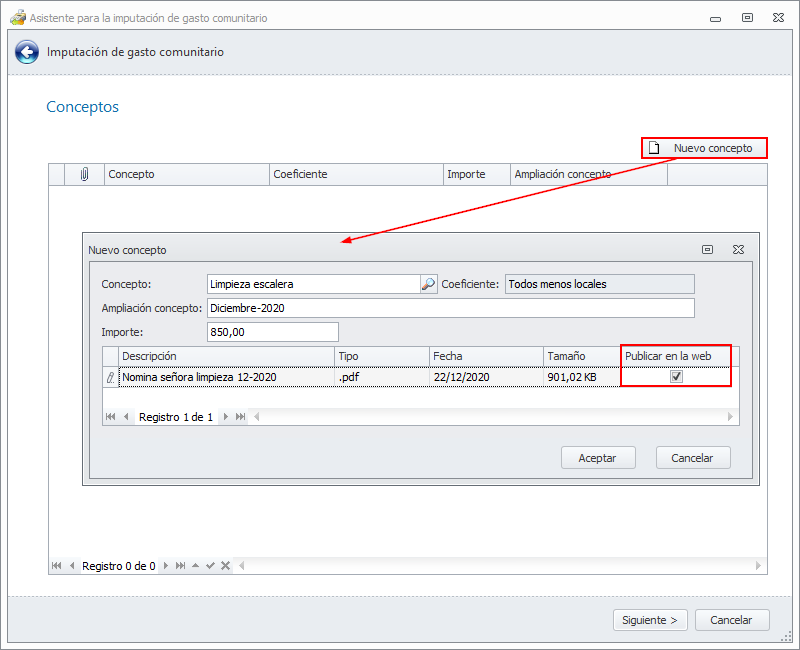Click the wizard application icon in title bar

tap(18, 18)
